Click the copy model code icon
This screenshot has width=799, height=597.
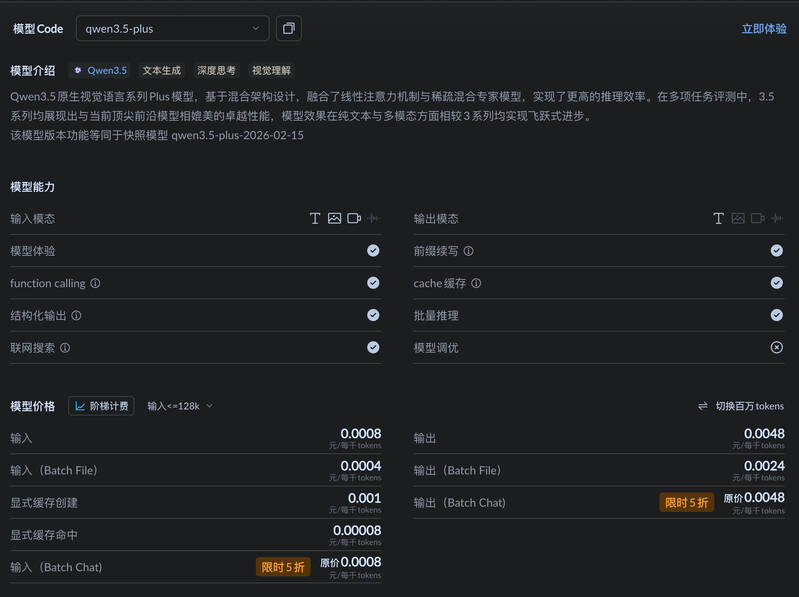tap(288, 29)
